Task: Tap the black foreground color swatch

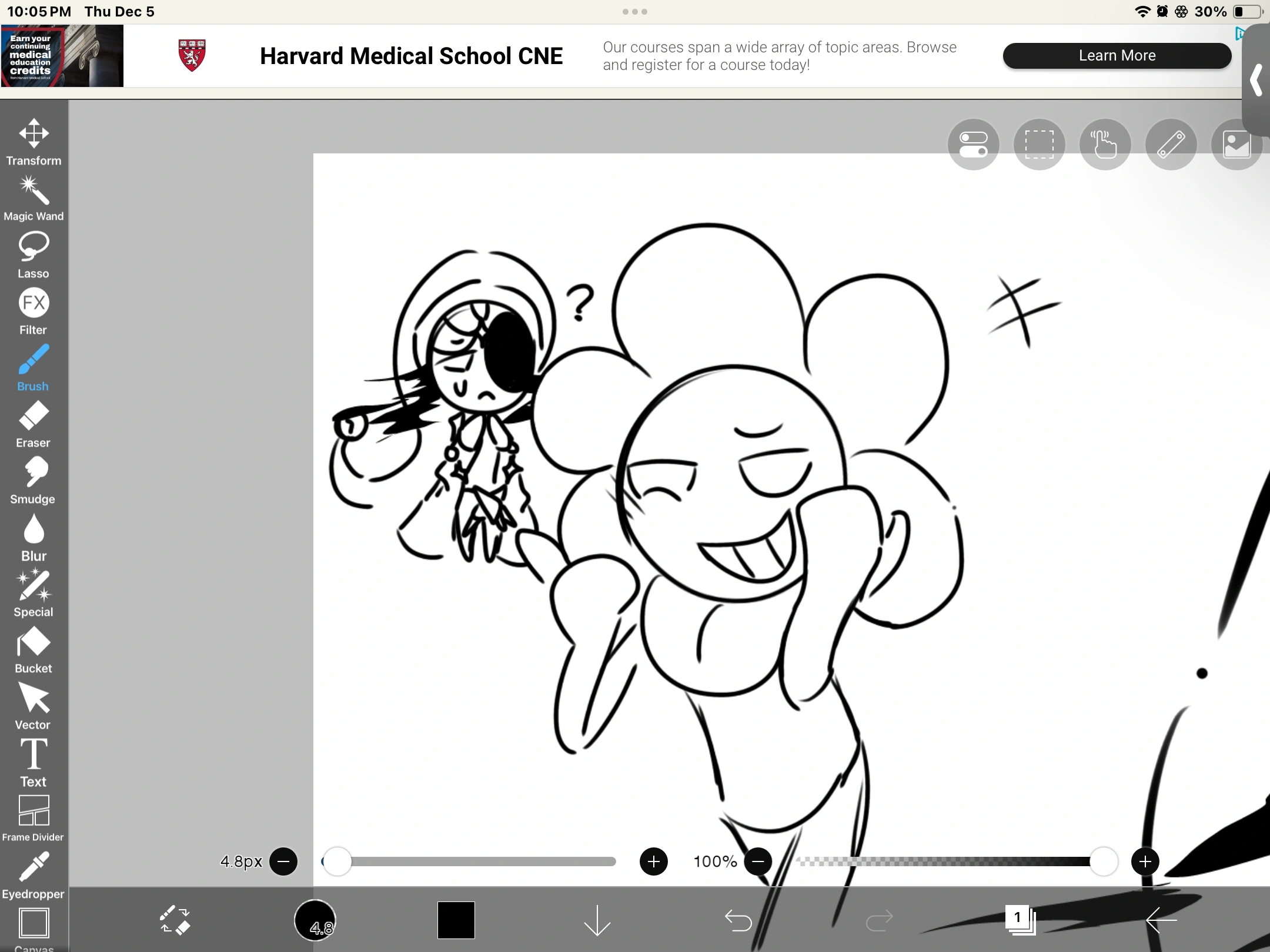Action: pos(455,921)
